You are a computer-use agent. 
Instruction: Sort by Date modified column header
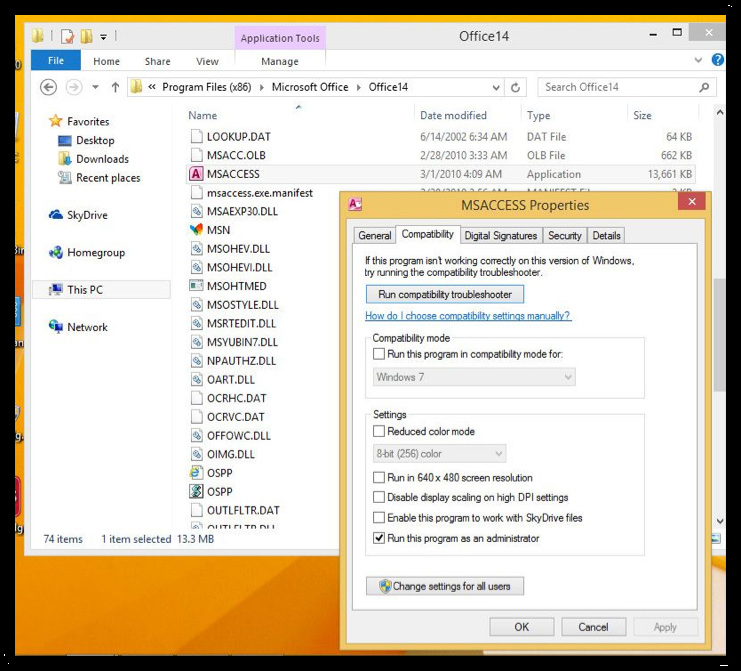453,115
